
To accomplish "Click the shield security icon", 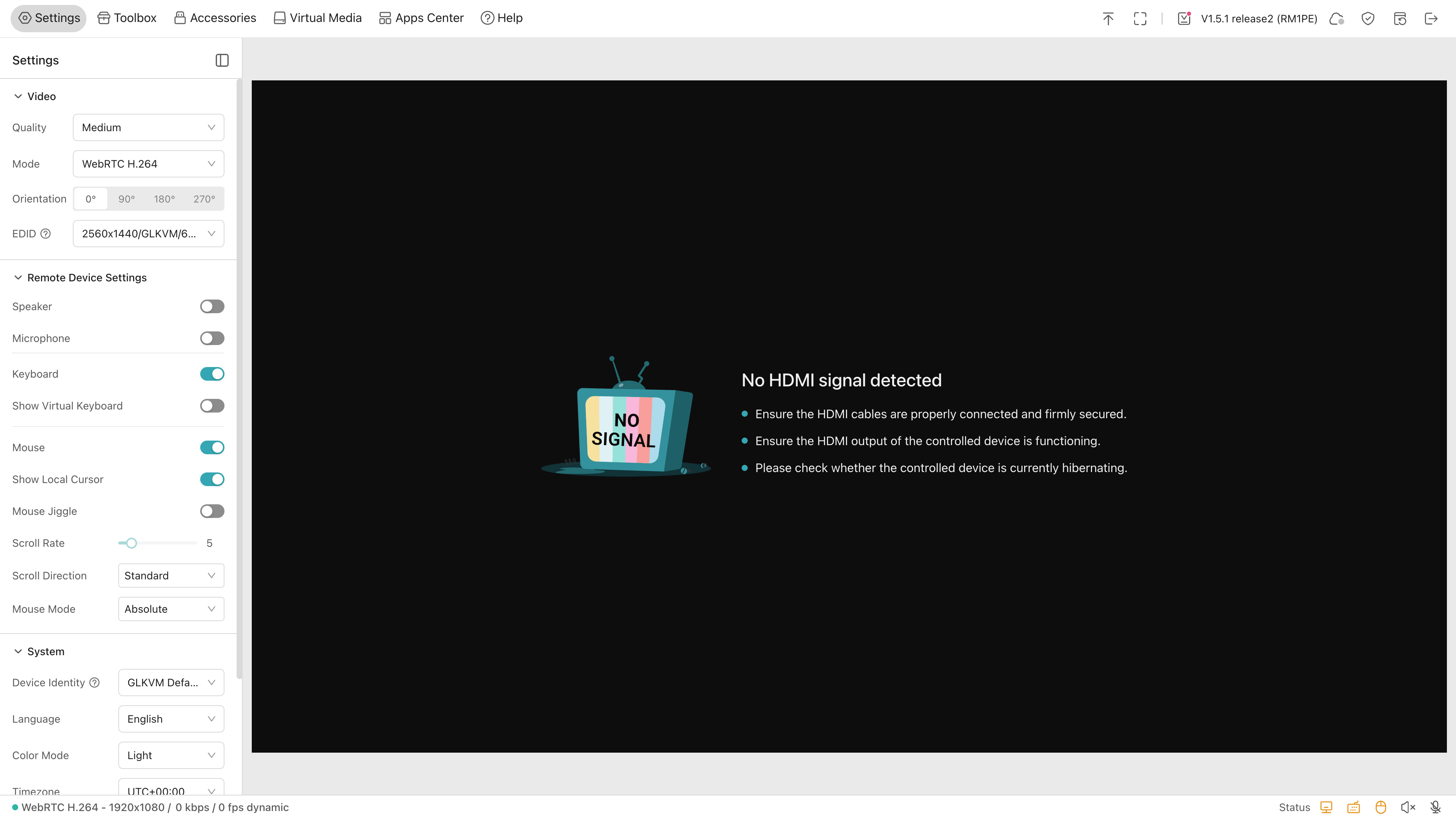I will coord(1368,19).
